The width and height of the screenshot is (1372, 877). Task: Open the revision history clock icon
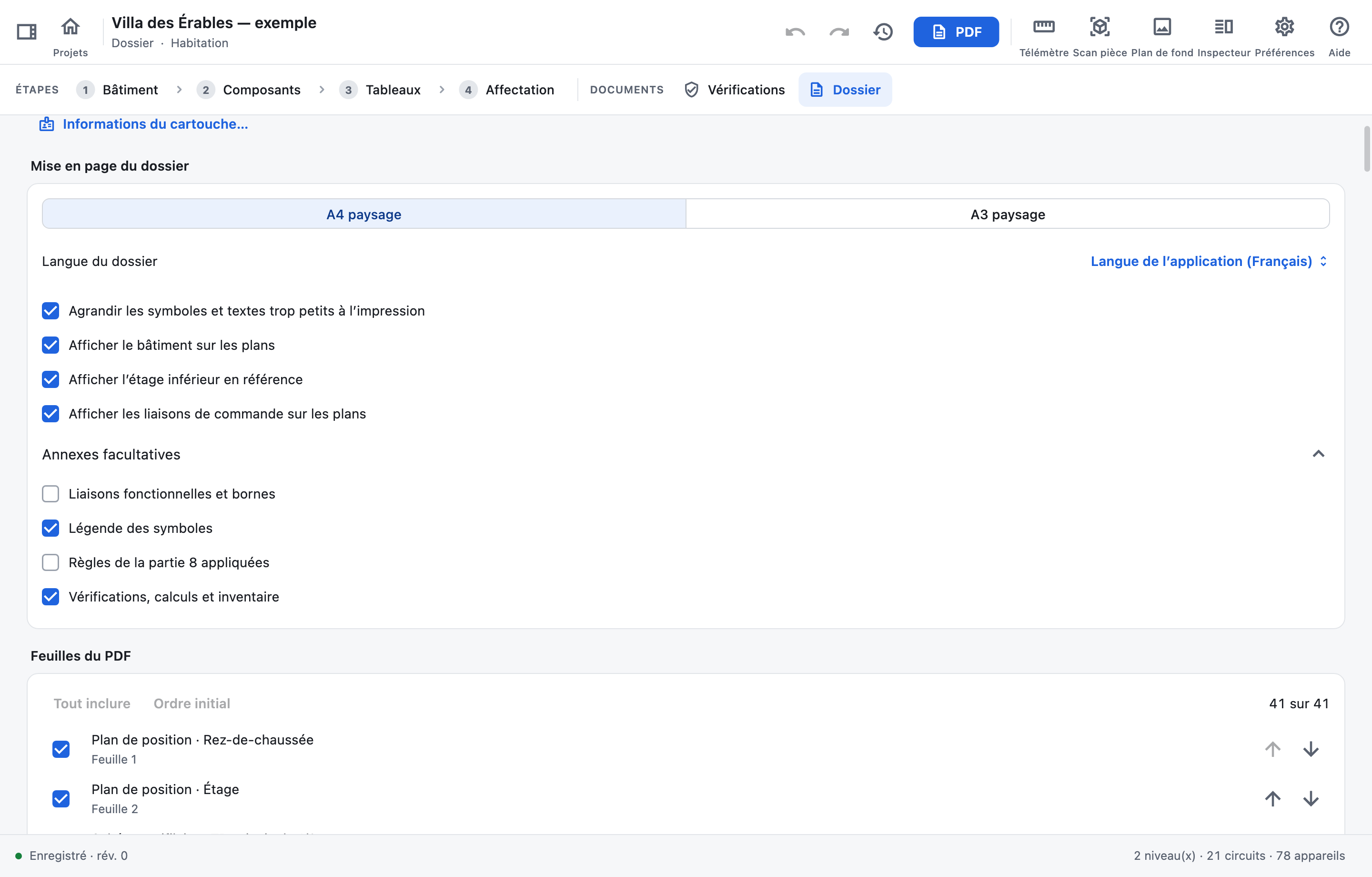pyautogui.click(x=883, y=32)
